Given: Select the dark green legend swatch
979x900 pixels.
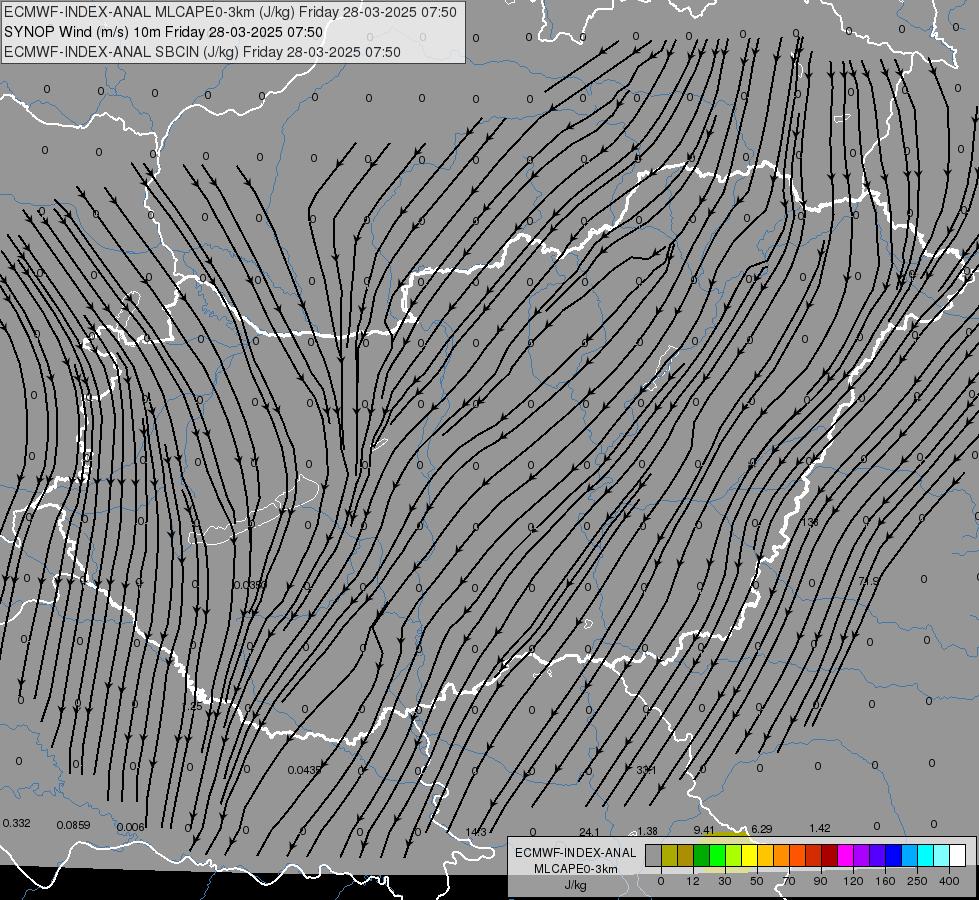Looking at the screenshot, I should 702,855.
